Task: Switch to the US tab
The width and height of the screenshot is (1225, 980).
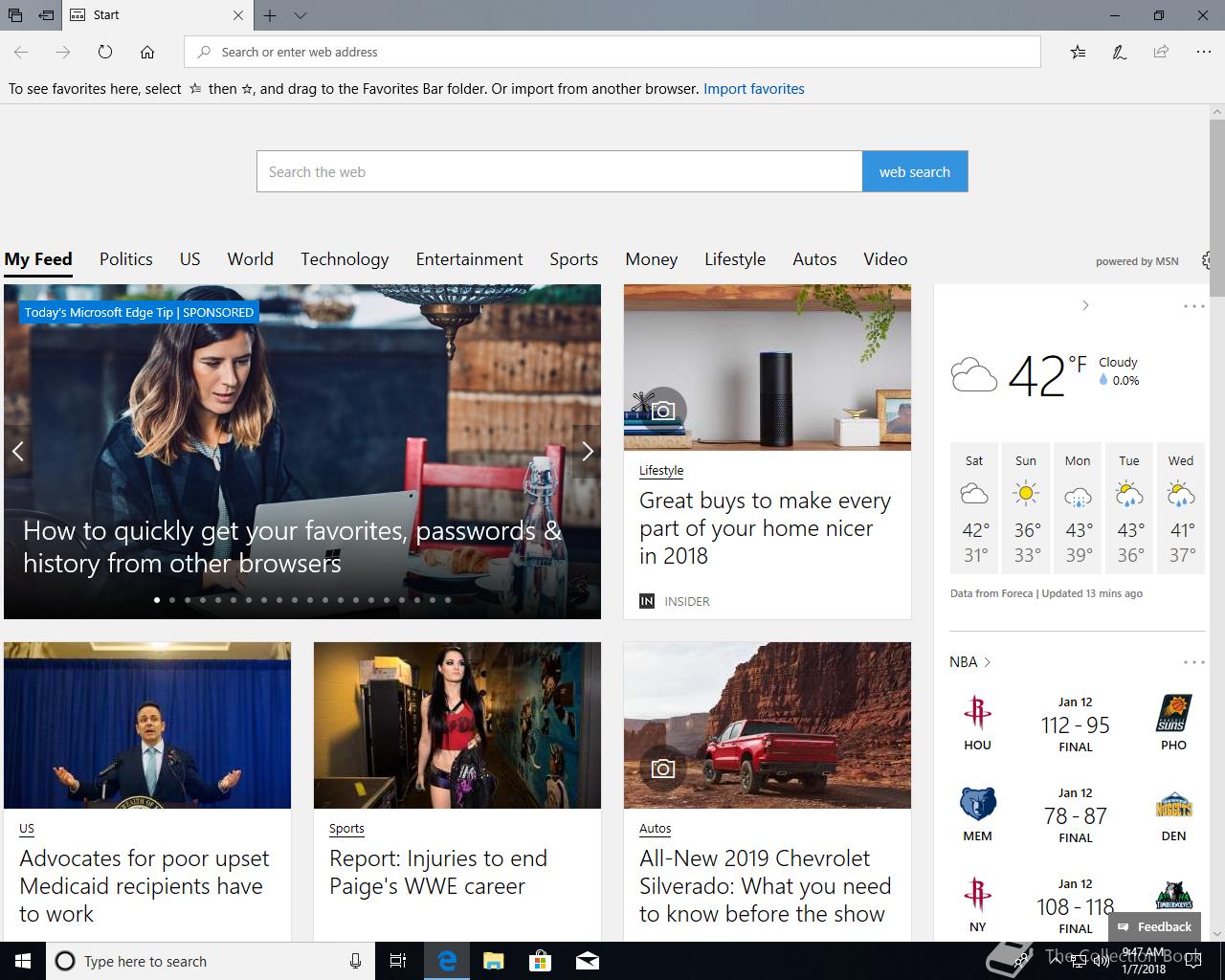Action: coord(189,259)
